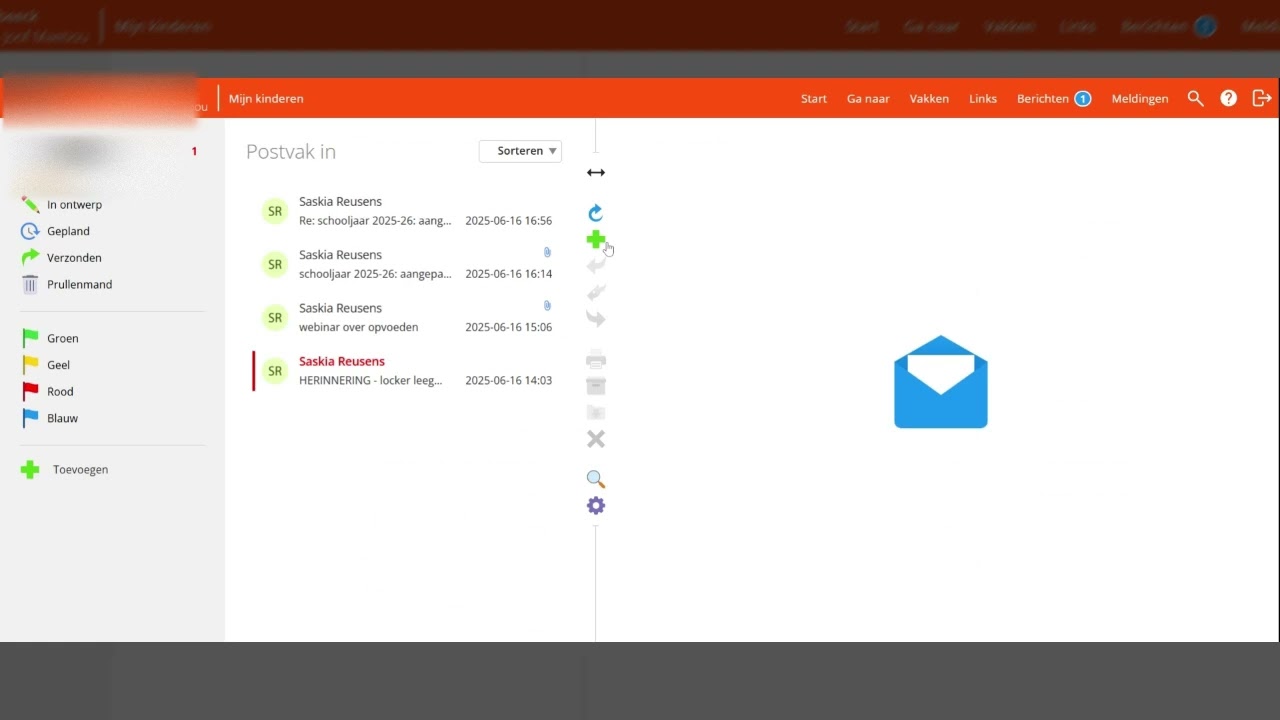The height and width of the screenshot is (720, 1280).
Task: Click the Mijn kinderen link
Action: tap(266, 99)
